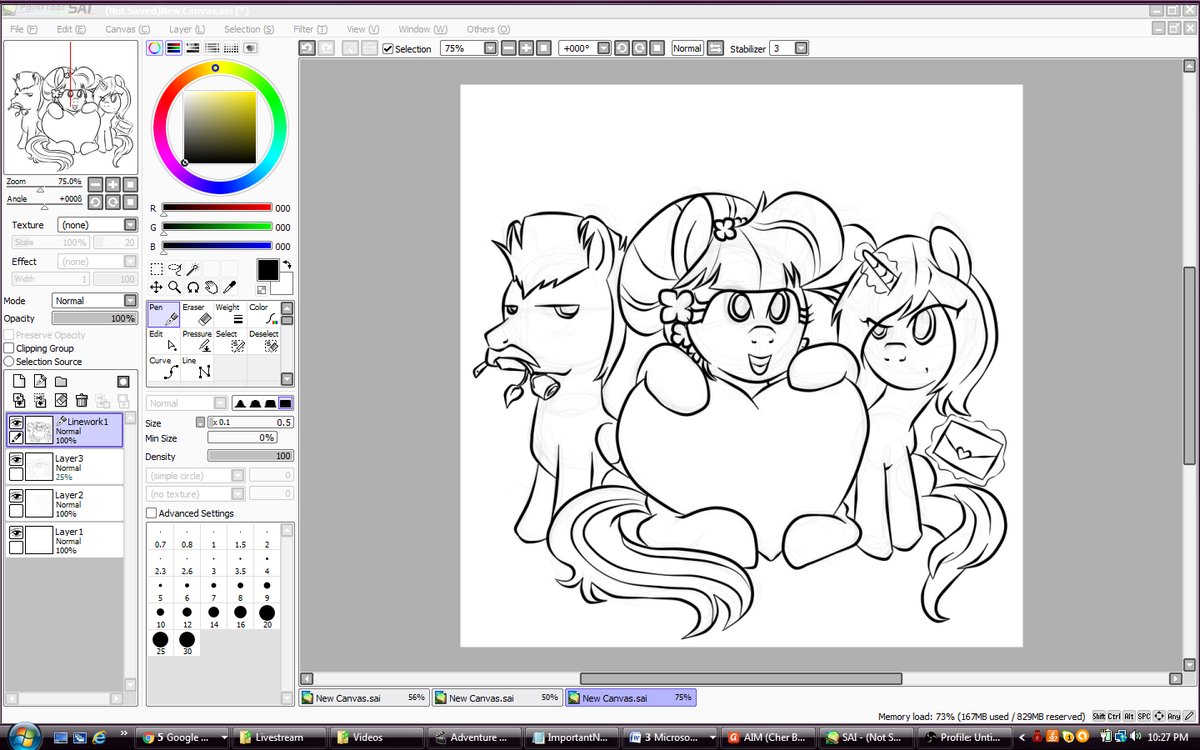Select the Pen tool

(x=163, y=314)
